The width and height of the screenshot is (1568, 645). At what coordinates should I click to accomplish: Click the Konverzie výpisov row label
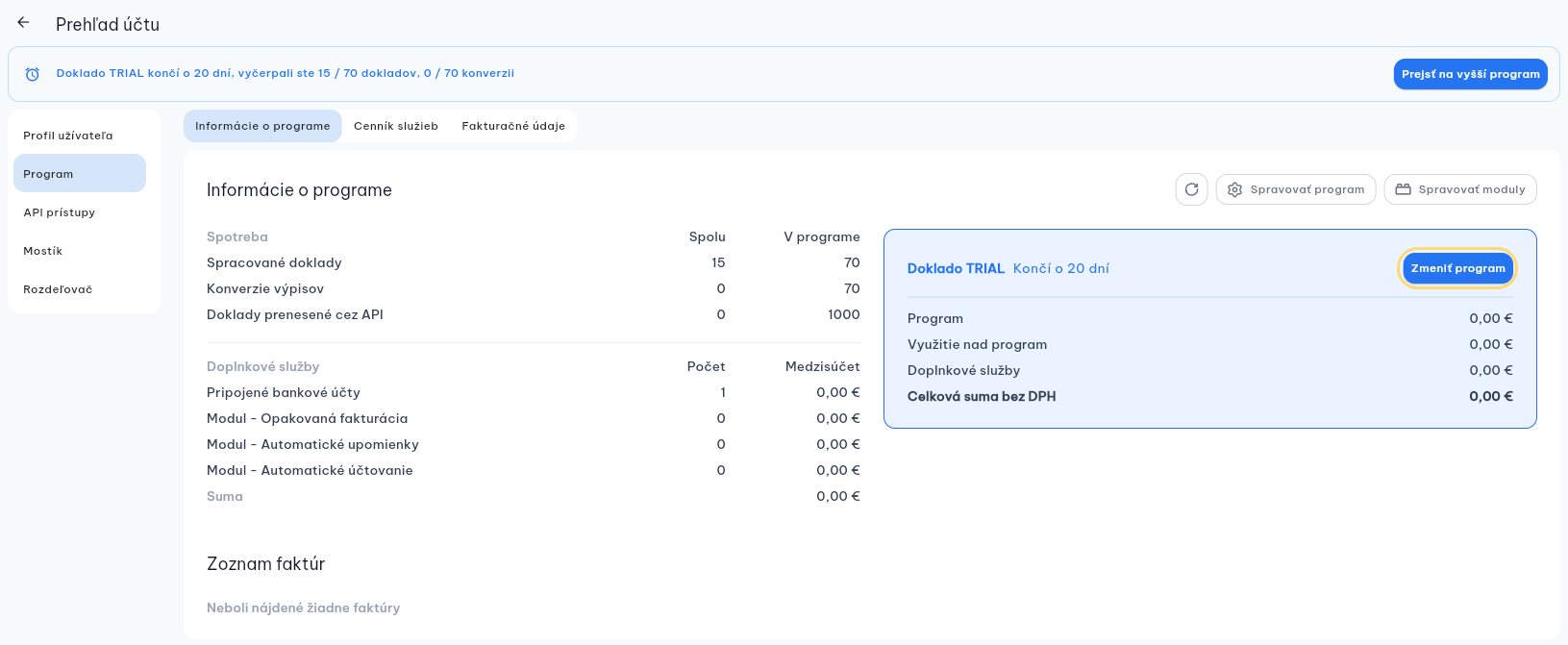point(265,288)
